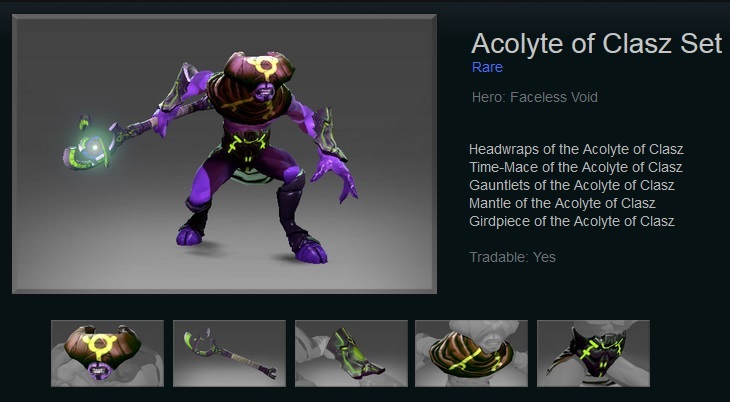Viewport: 730px width, 402px height.
Task: Click the blue Rare rarity label
Action: [x=487, y=67]
